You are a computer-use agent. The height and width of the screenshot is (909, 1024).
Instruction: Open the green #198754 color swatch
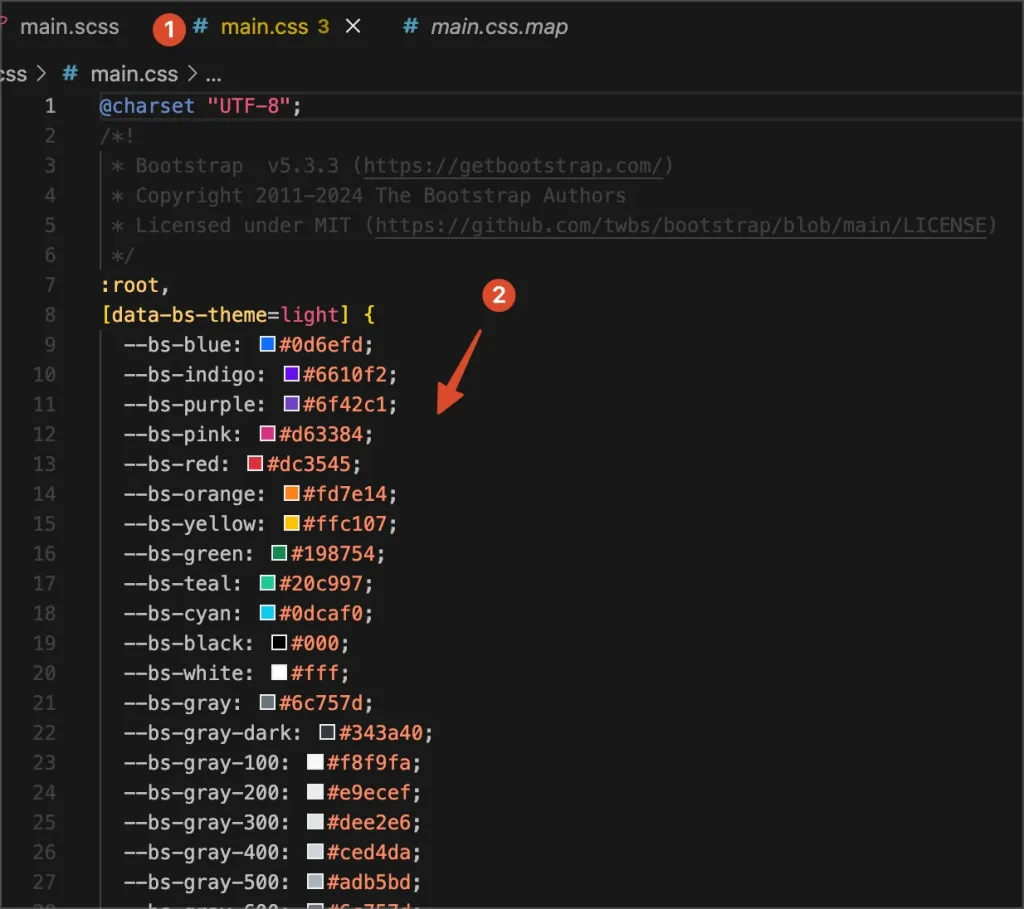[x=280, y=554]
